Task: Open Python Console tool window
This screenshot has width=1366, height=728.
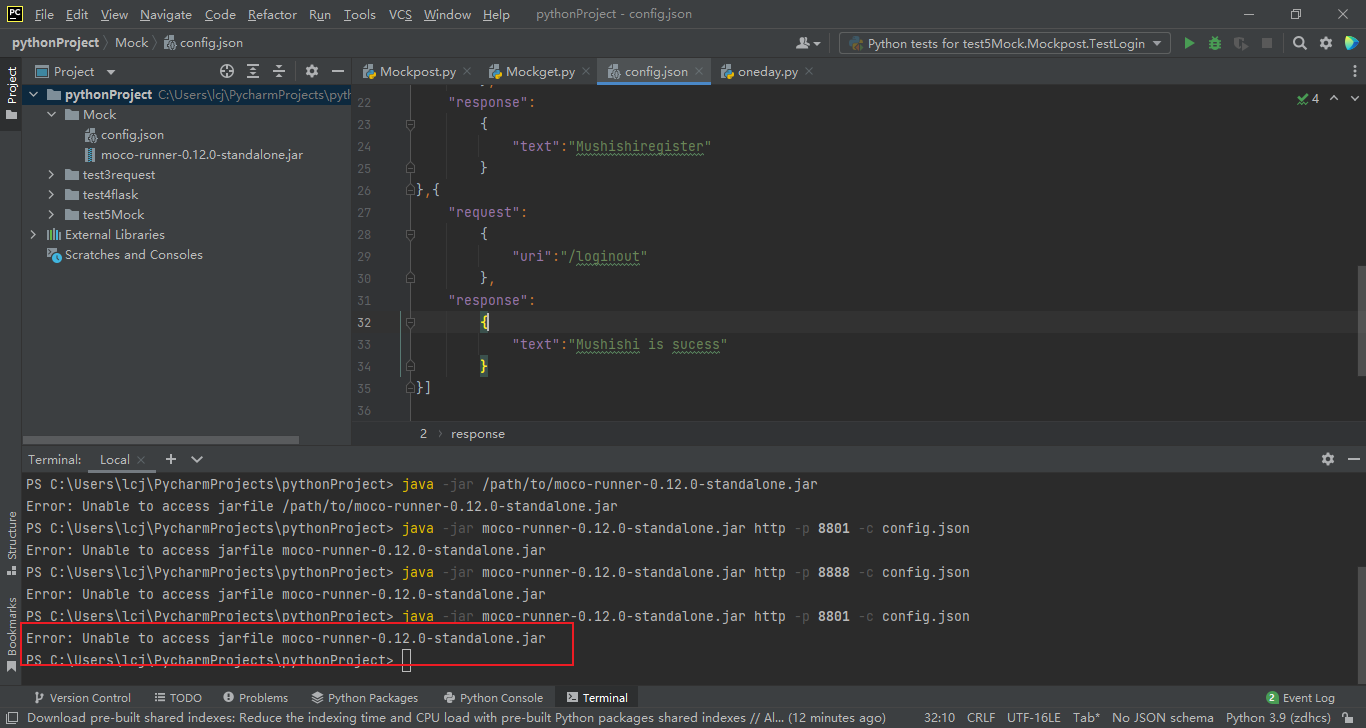Action: (x=492, y=698)
